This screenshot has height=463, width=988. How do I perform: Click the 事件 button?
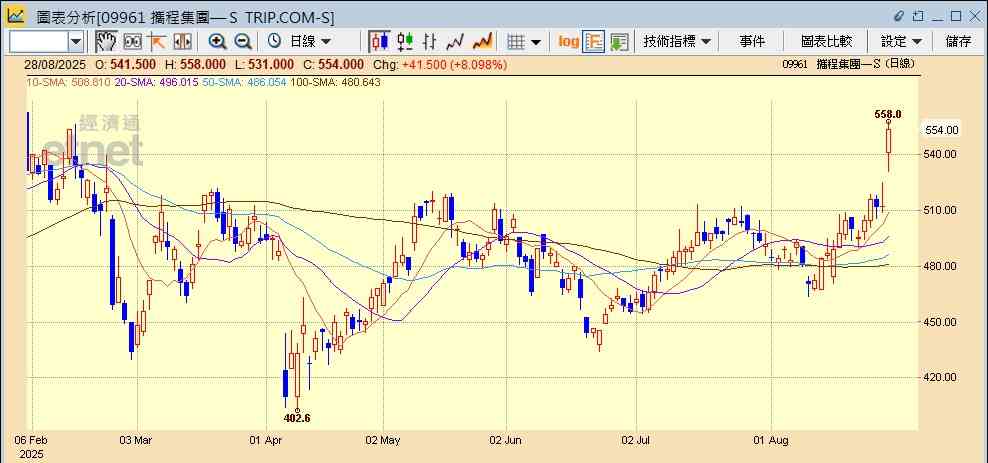tap(752, 42)
